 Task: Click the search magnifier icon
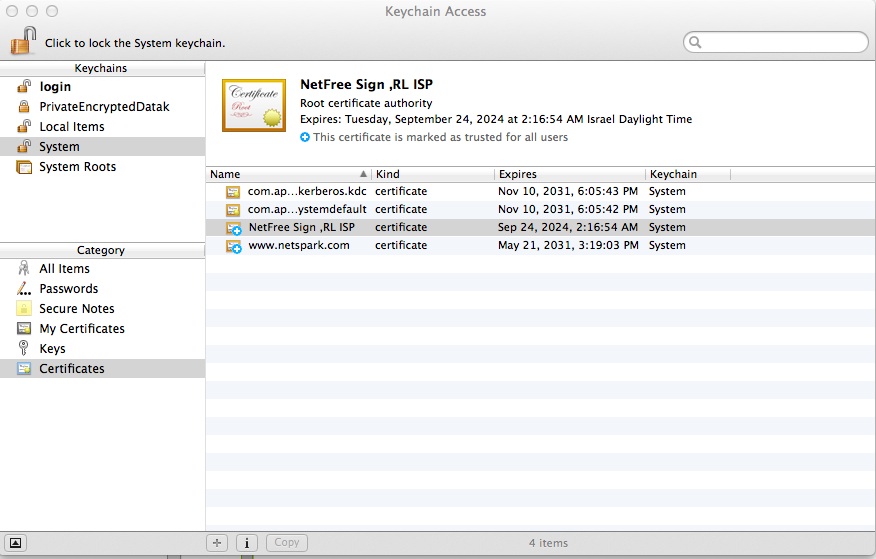coord(695,42)
